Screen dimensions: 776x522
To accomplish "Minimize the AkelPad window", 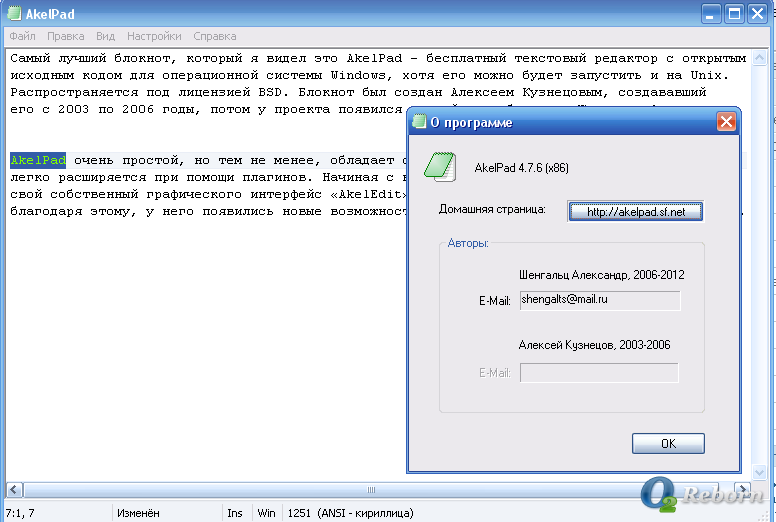I will 711,14.
